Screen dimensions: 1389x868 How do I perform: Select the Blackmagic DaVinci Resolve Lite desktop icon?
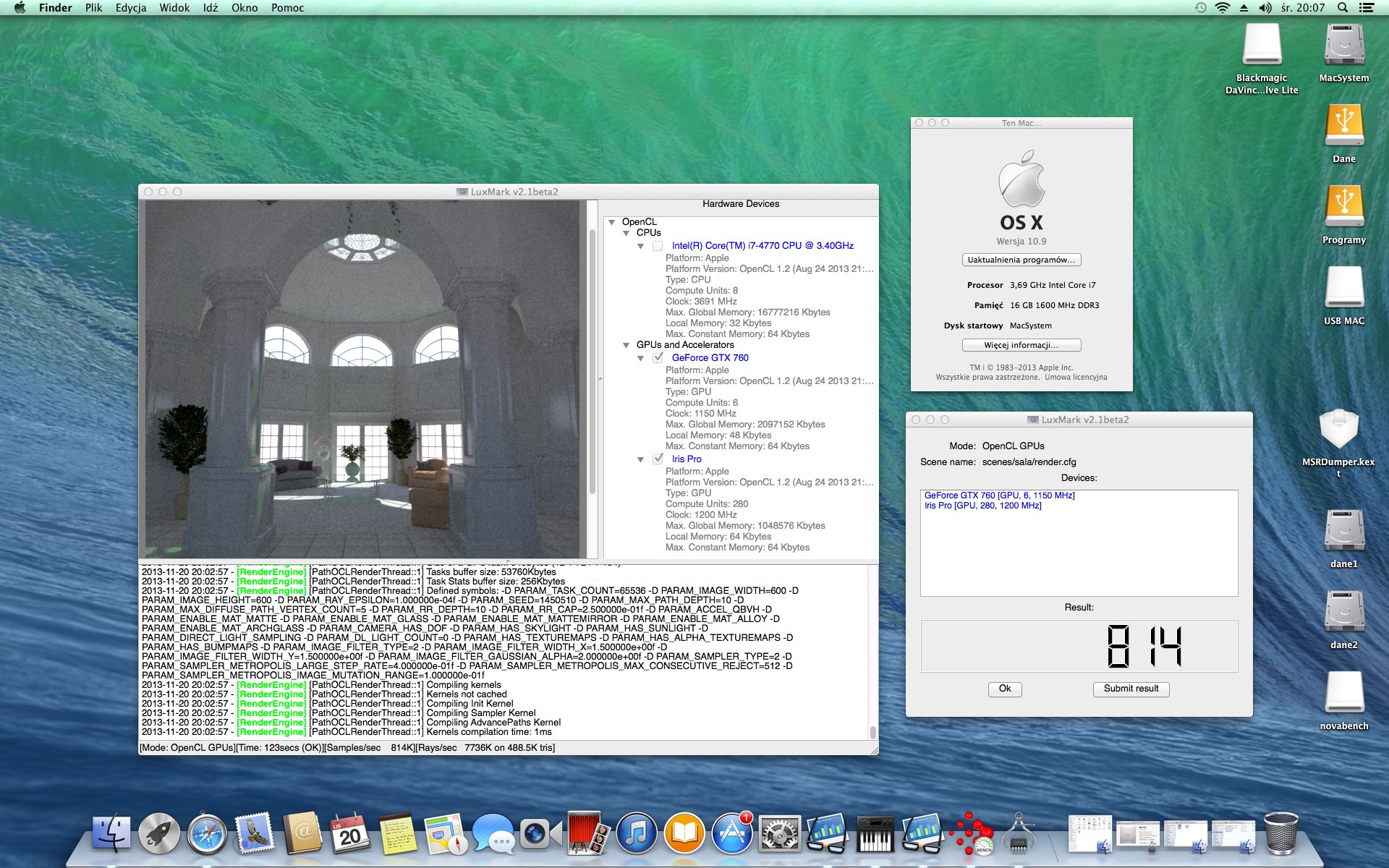(1262, 59)
